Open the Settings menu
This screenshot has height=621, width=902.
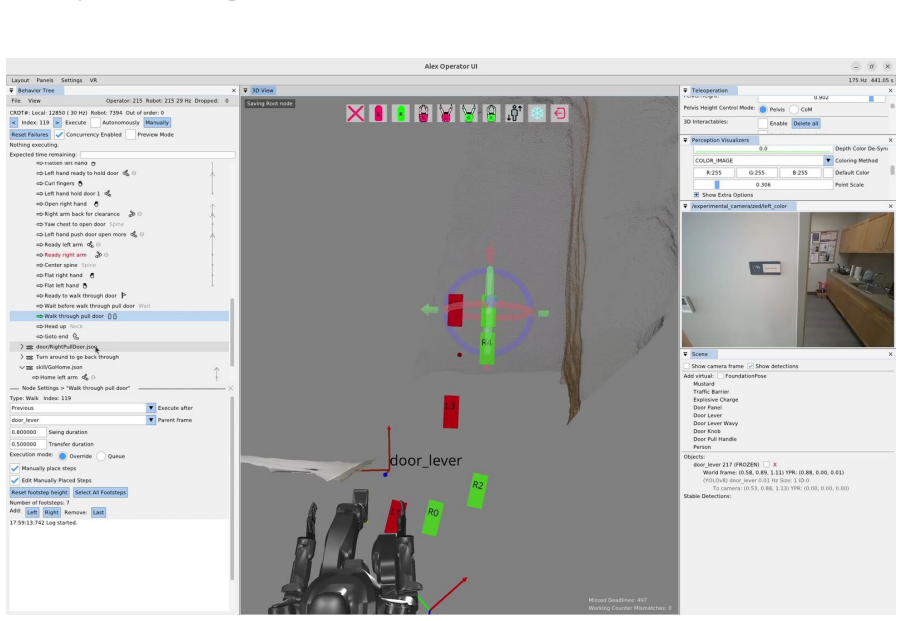(71, 80)
